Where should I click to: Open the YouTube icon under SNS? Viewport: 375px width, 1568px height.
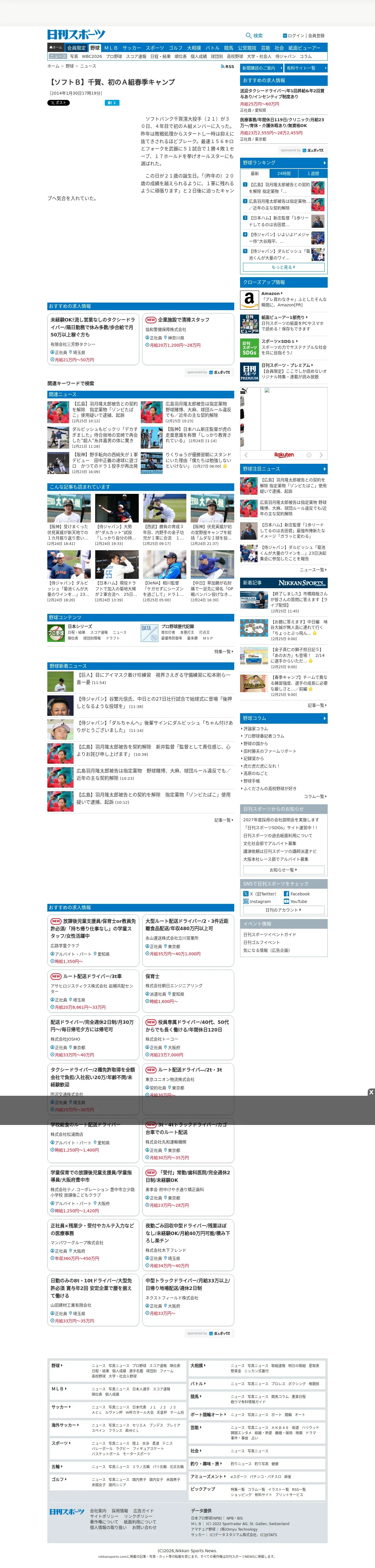286,902
